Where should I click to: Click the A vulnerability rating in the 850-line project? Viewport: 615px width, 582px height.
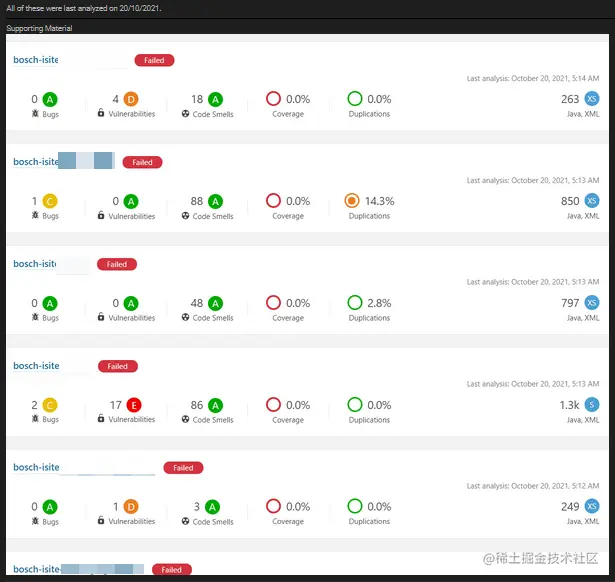coord(131,201)
